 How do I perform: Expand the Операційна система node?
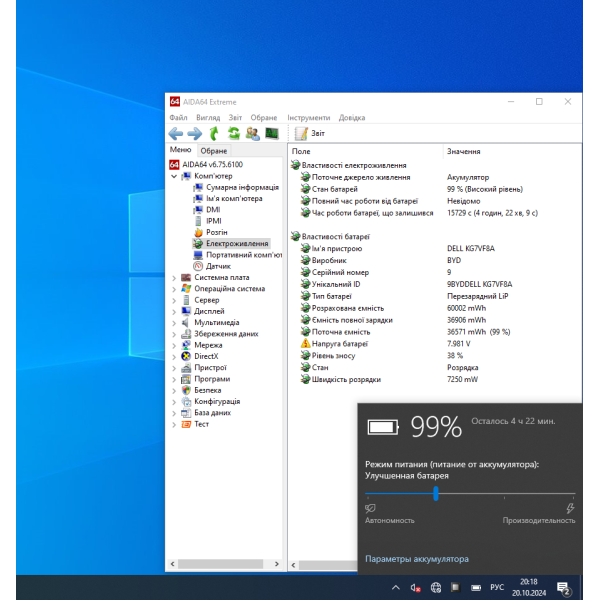pos(174,289)
